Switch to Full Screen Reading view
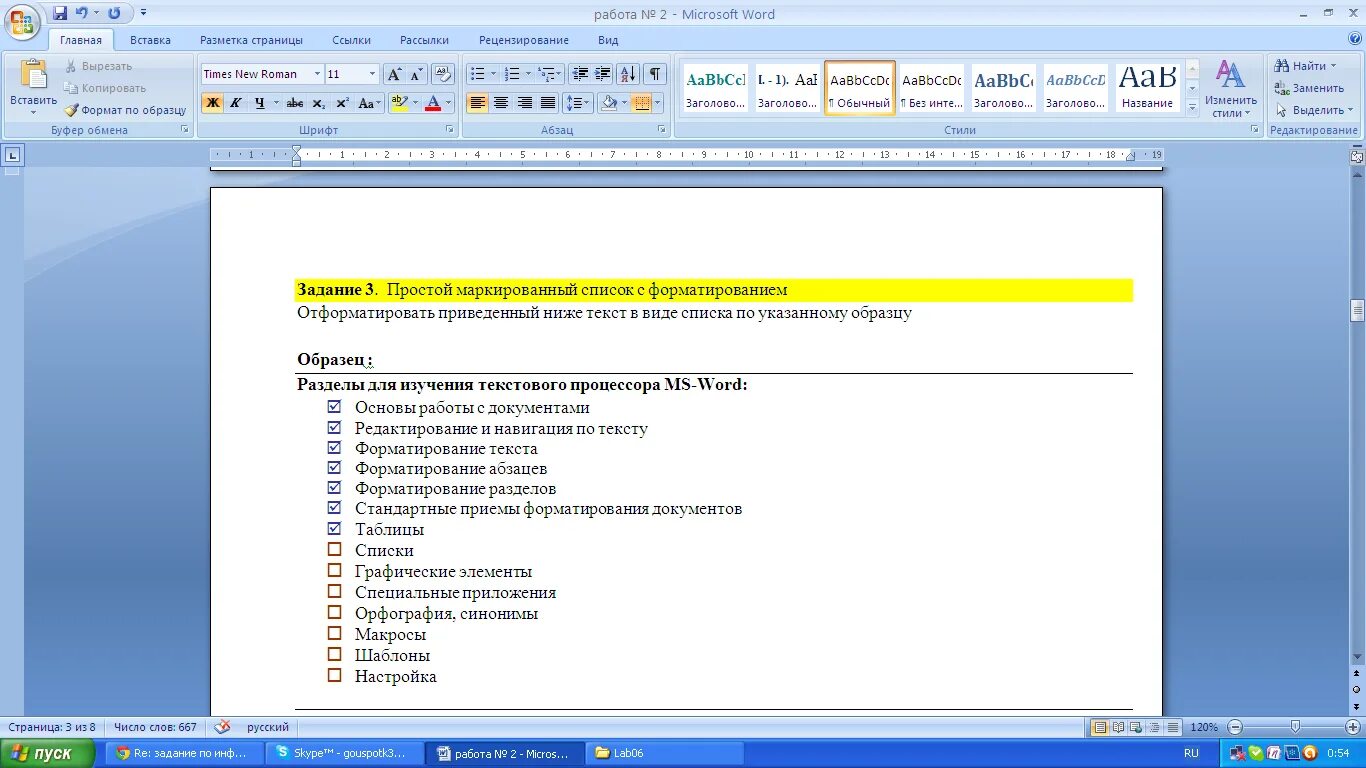 (x=1119, y=727)
